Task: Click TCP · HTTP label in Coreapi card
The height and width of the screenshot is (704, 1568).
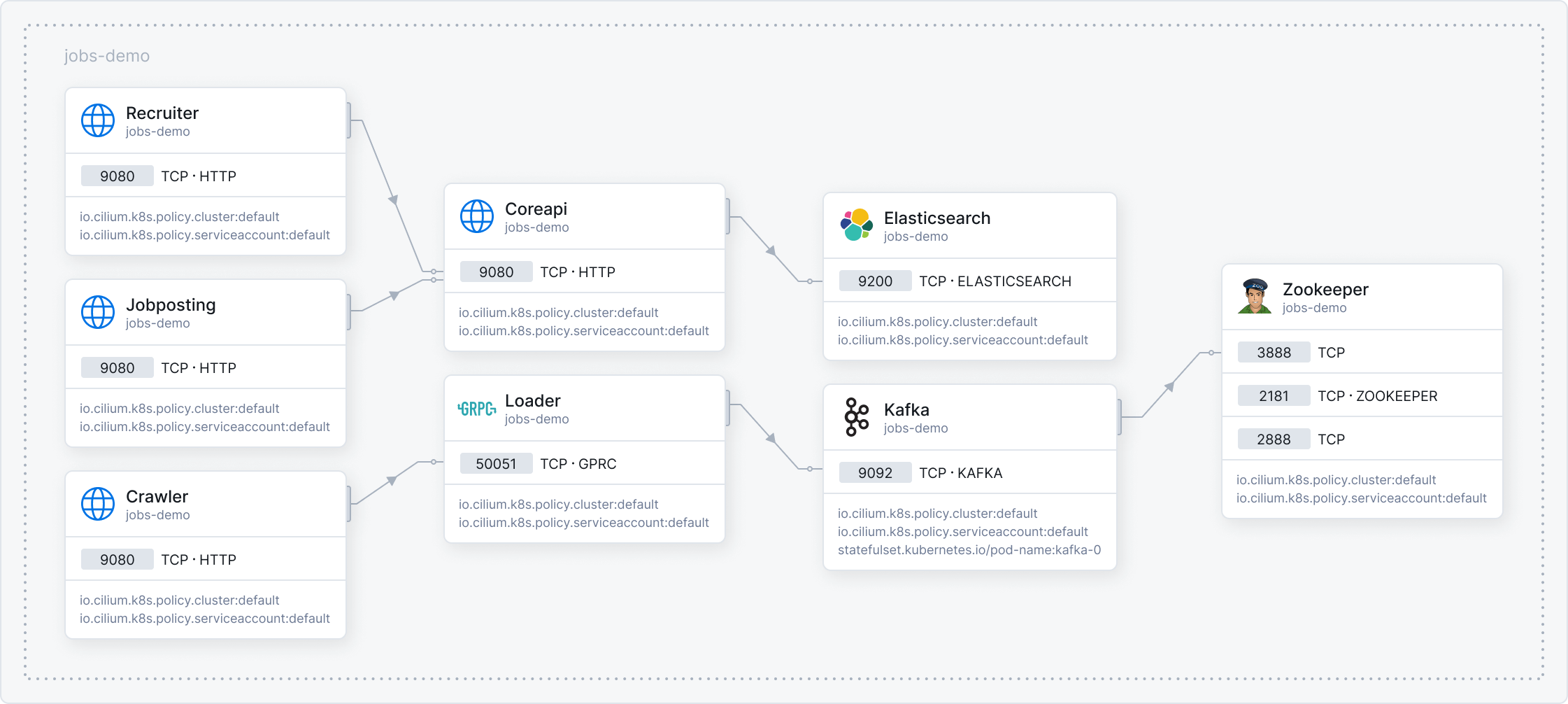Action: pos(578,272)
